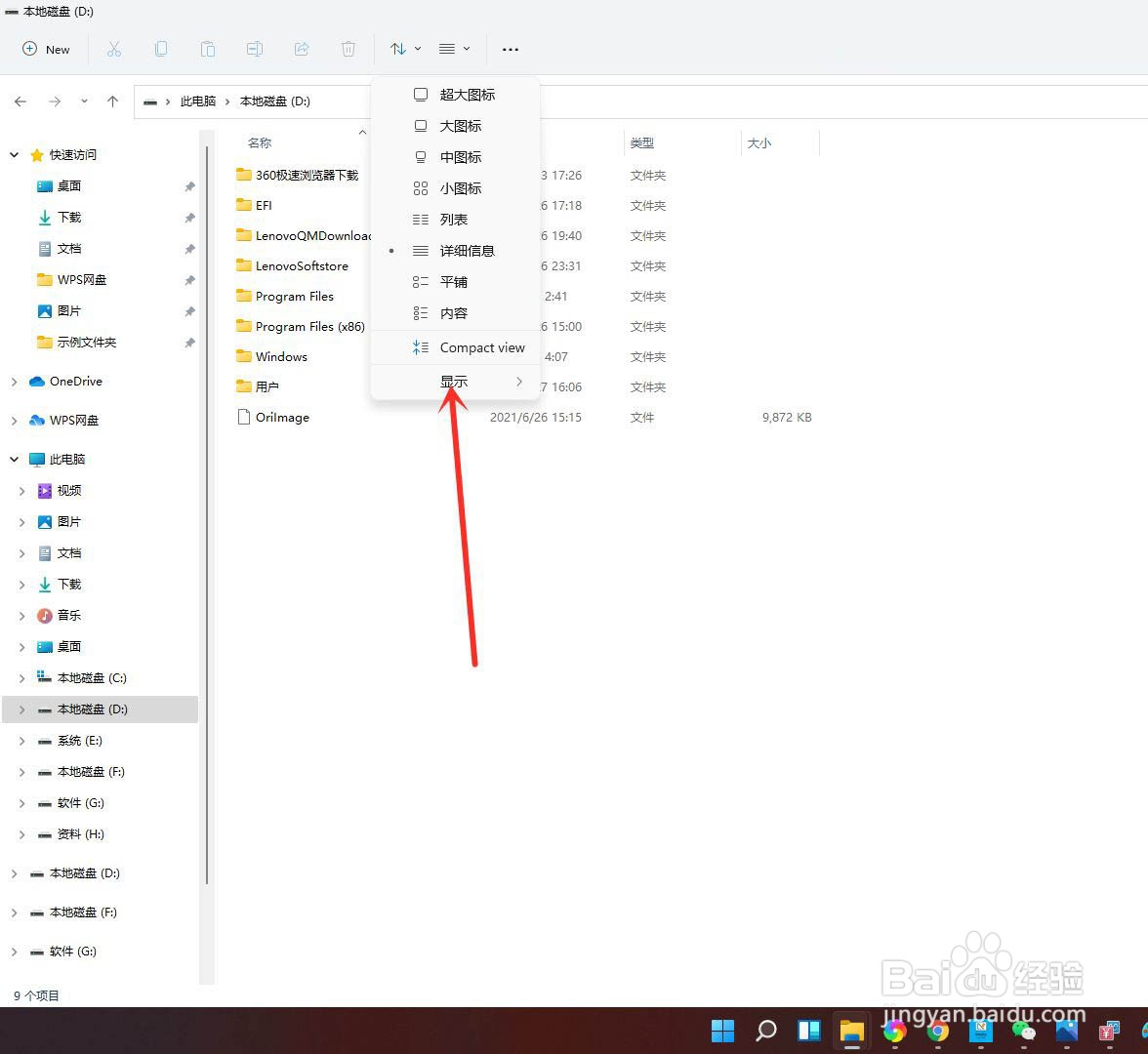
Task: Select 软件 (G:) under 此电脑
Action: 70,803
